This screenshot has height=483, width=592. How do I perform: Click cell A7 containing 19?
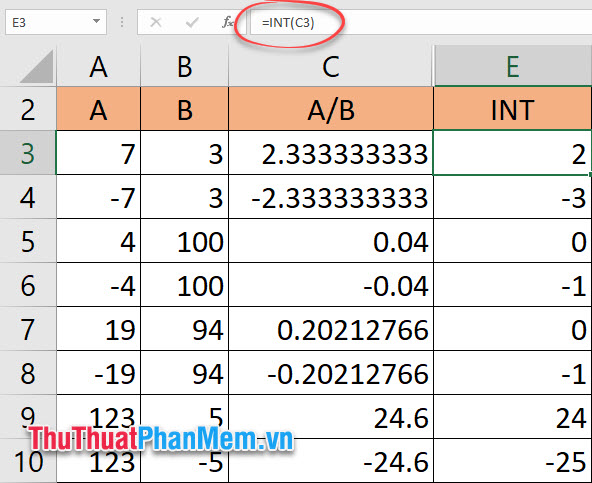pos(99,329)
